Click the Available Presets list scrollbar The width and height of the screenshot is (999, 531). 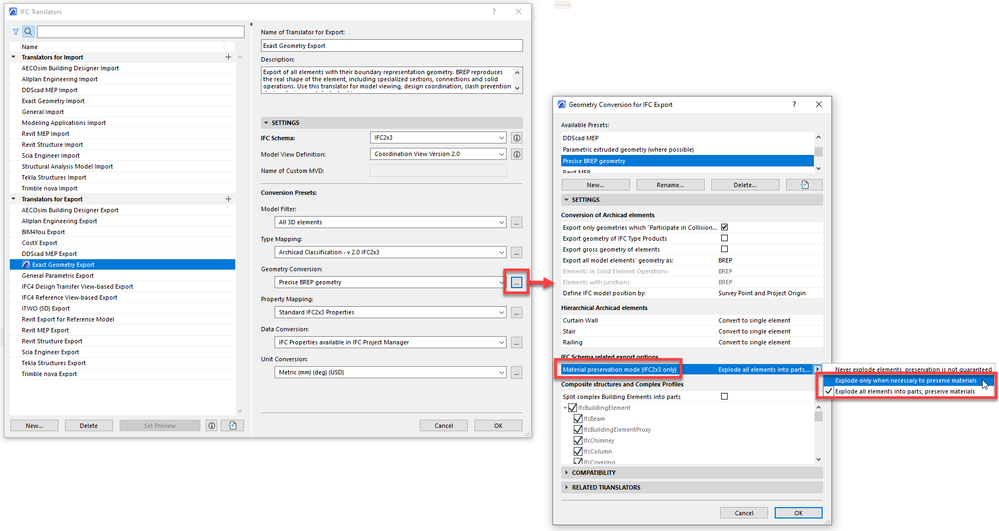pyautogui.click(x=819, y=153)
